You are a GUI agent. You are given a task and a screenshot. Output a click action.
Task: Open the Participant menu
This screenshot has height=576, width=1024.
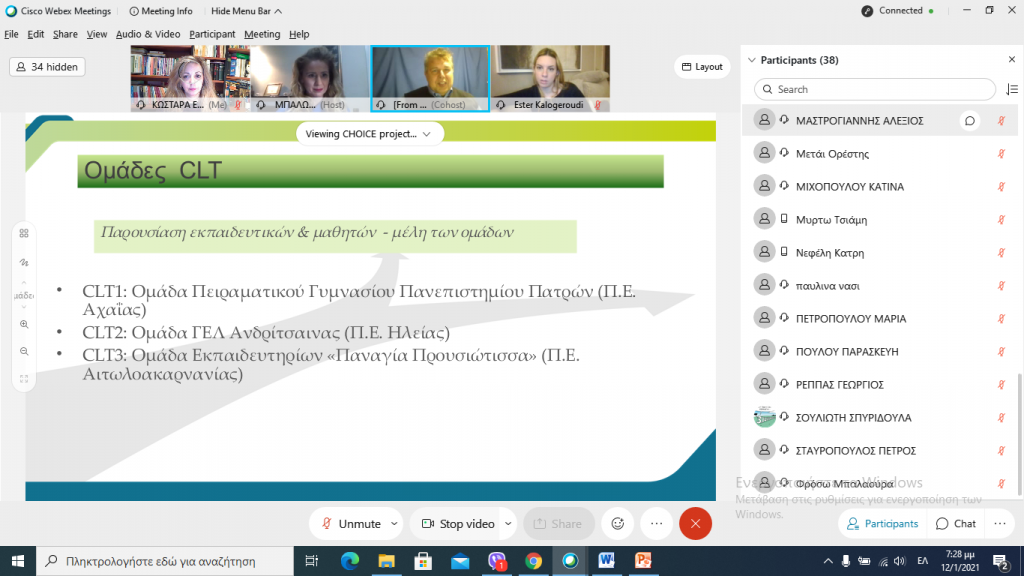[x=212, y=34]
